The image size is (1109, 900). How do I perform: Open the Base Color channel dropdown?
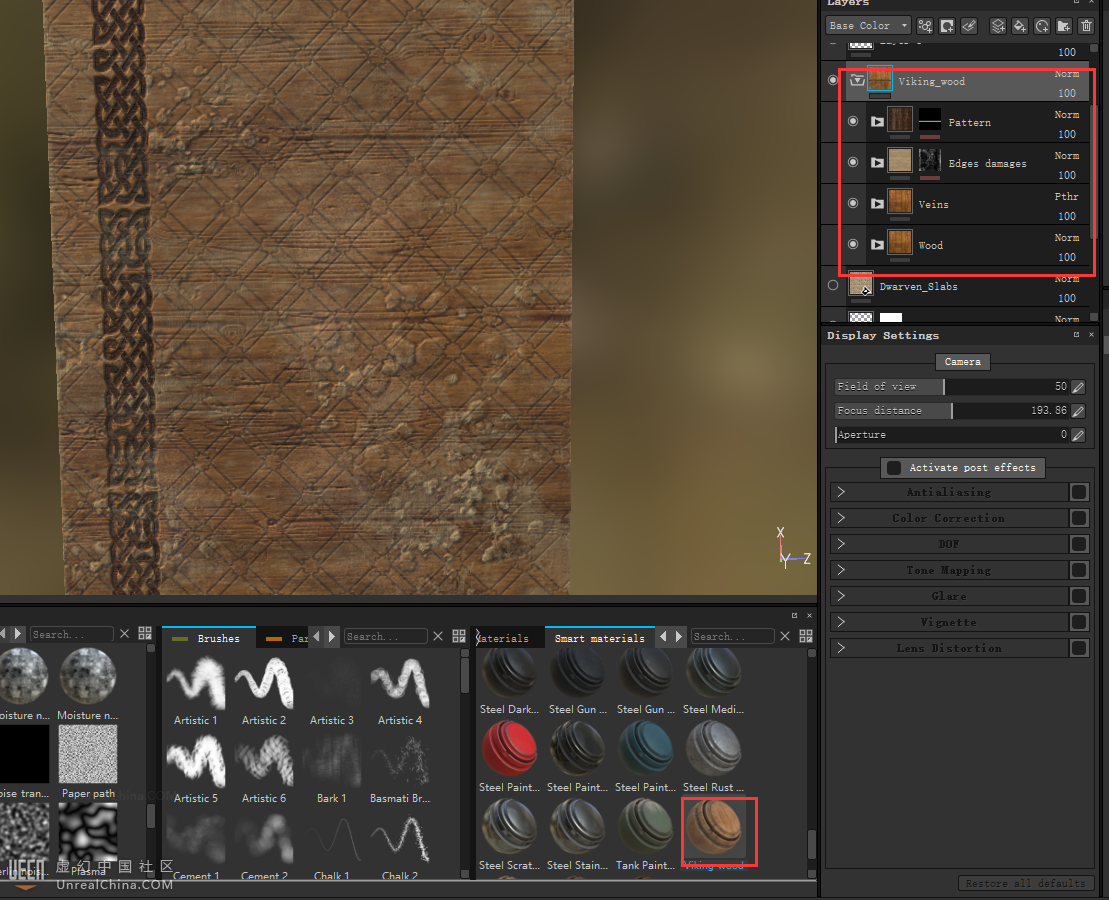coord(868,26)
